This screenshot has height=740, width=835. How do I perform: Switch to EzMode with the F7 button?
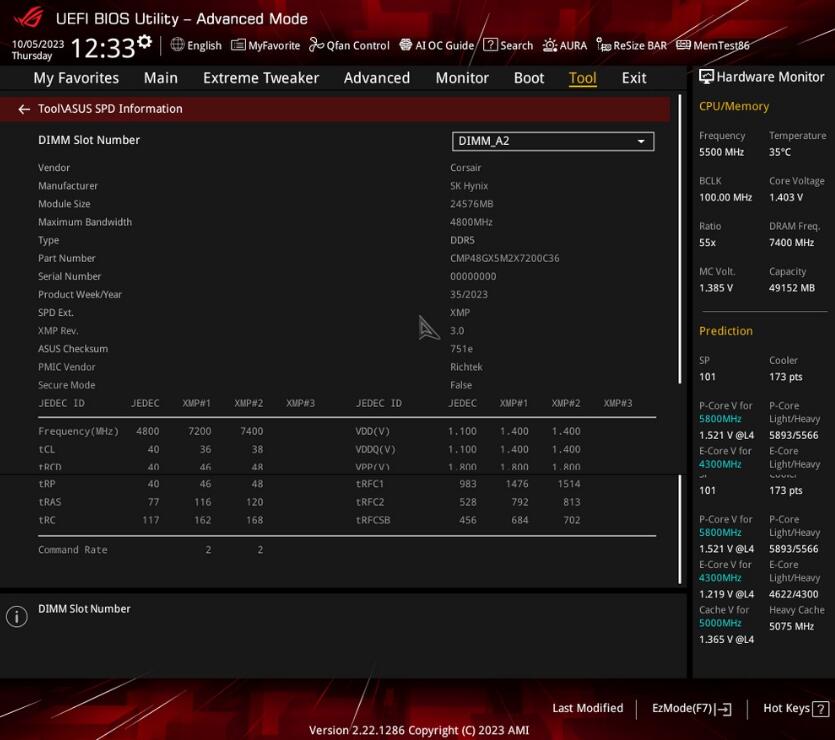click(689, 708)
